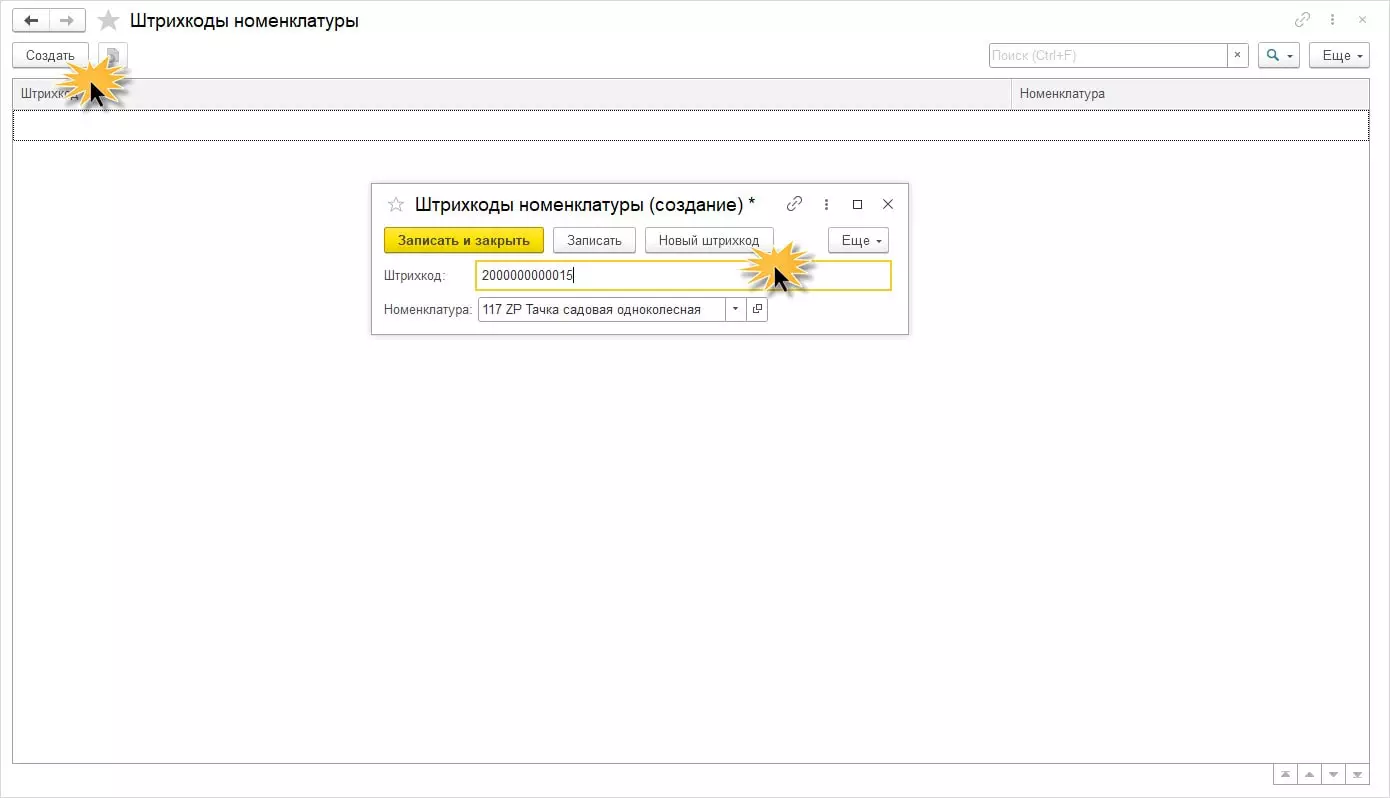The width and height of the screenshot is (1390, 798).
Task: Clear the search field with the x button
Action: [x=1238, y=55]
